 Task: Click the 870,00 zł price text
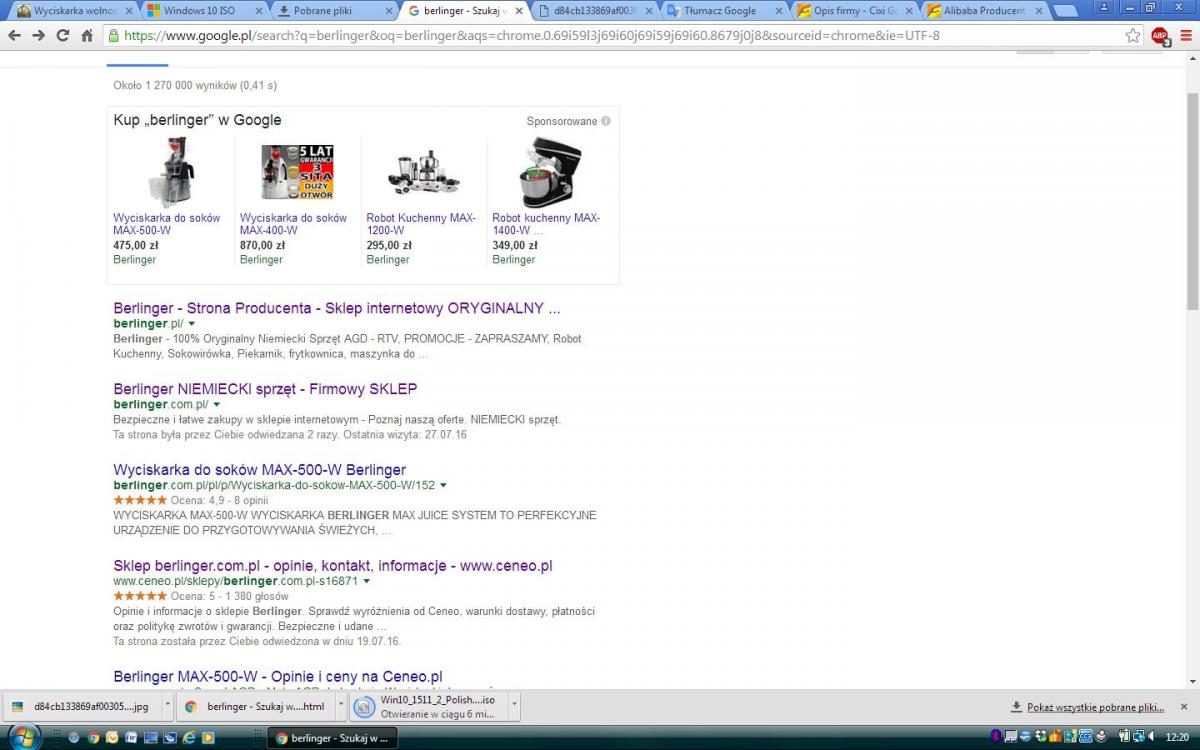coord(262,245)
